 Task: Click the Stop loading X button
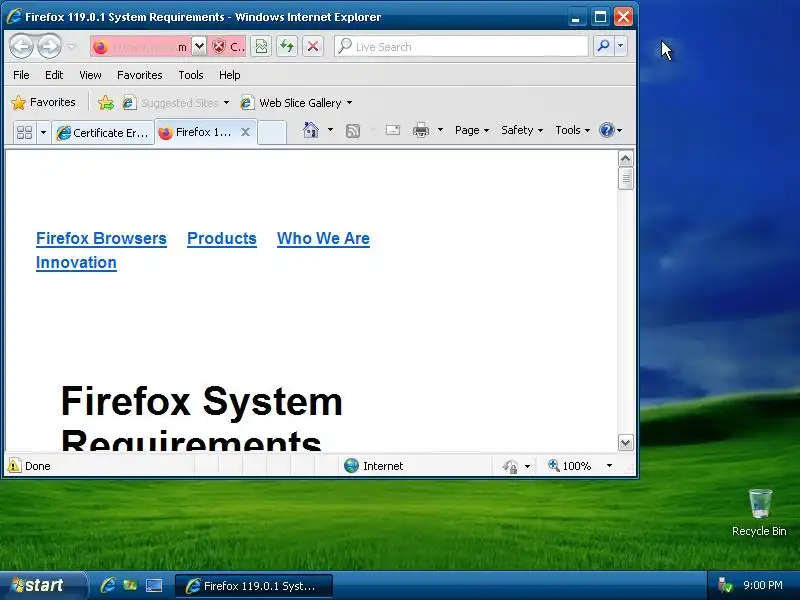[x=313, y=46]
